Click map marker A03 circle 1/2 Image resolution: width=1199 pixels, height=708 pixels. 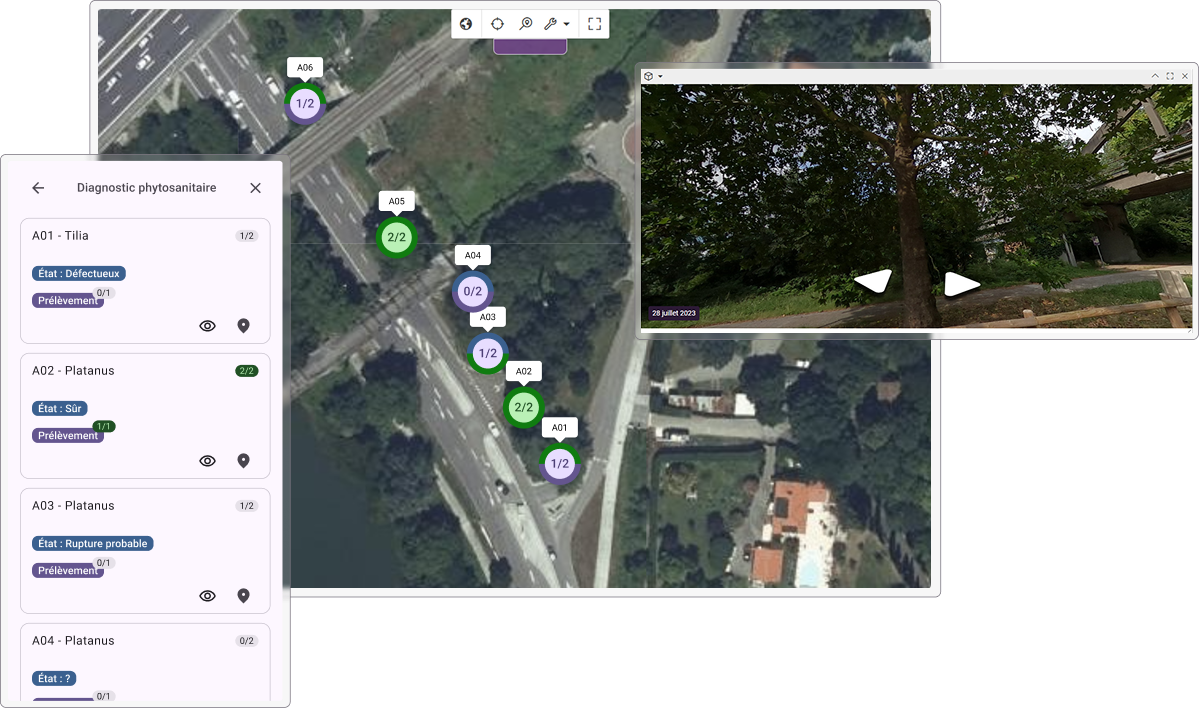click(x=488, y=353)
